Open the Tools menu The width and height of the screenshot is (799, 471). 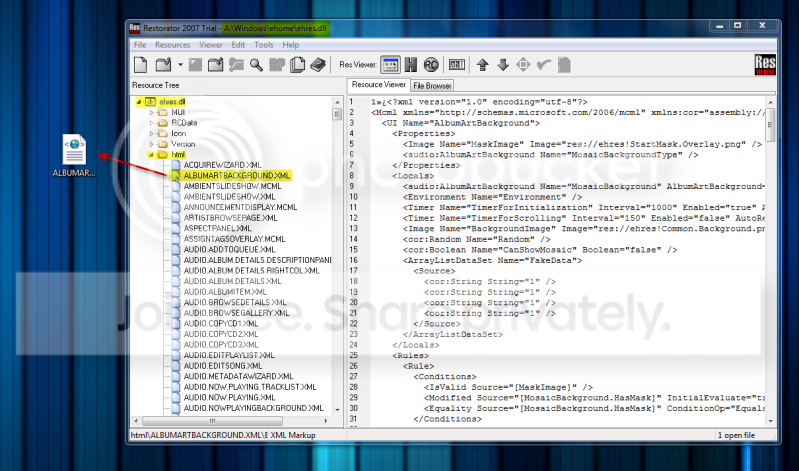(x=263, y=45)
